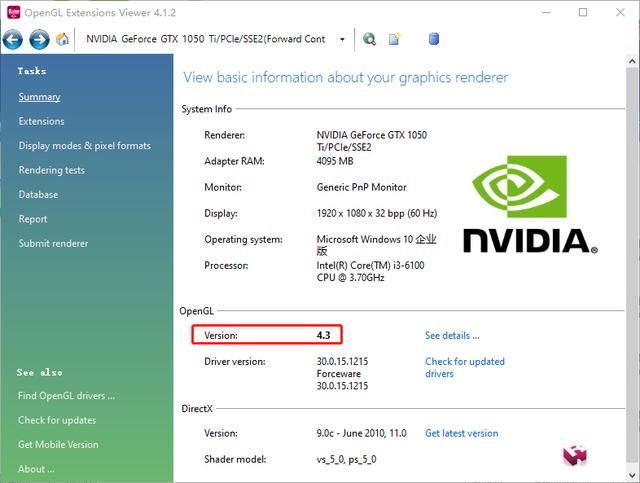Click scrollbar up arrow
The height and width of the screenshot is (483, 640).
pos(632,62)
